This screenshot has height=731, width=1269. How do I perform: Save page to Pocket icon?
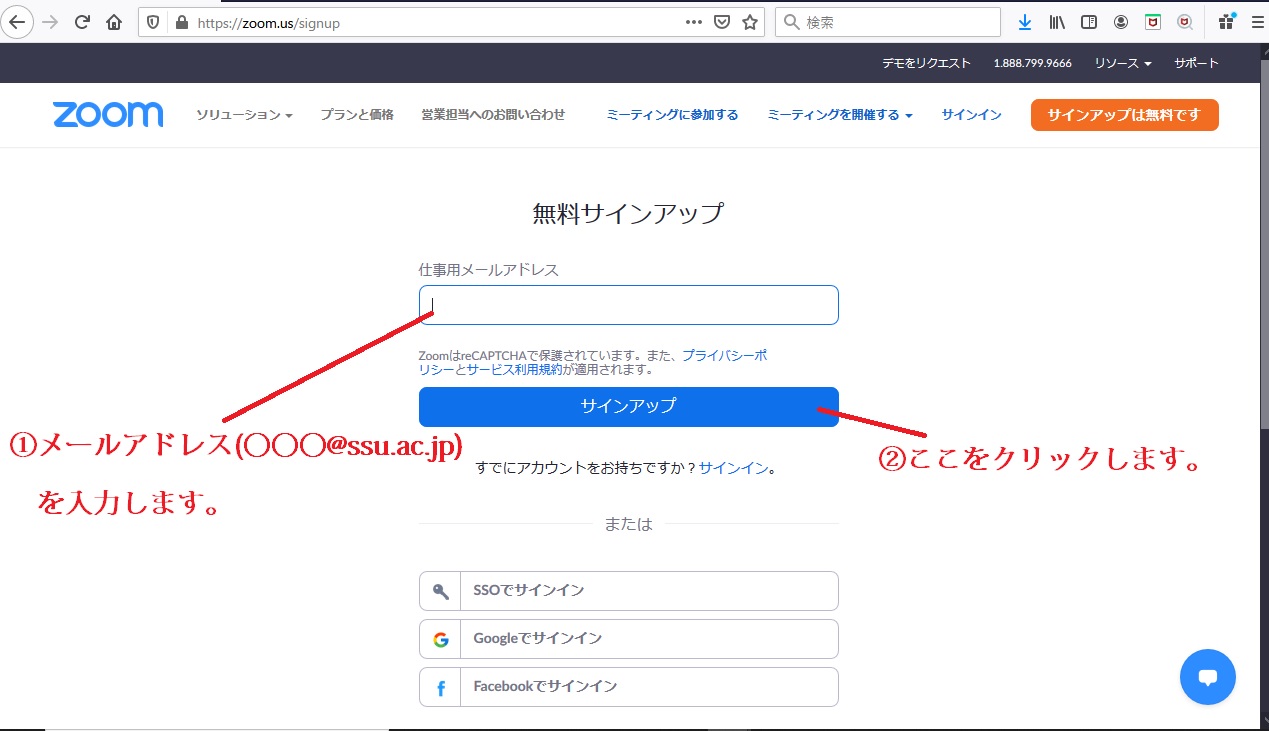click(x=722, y=22)
